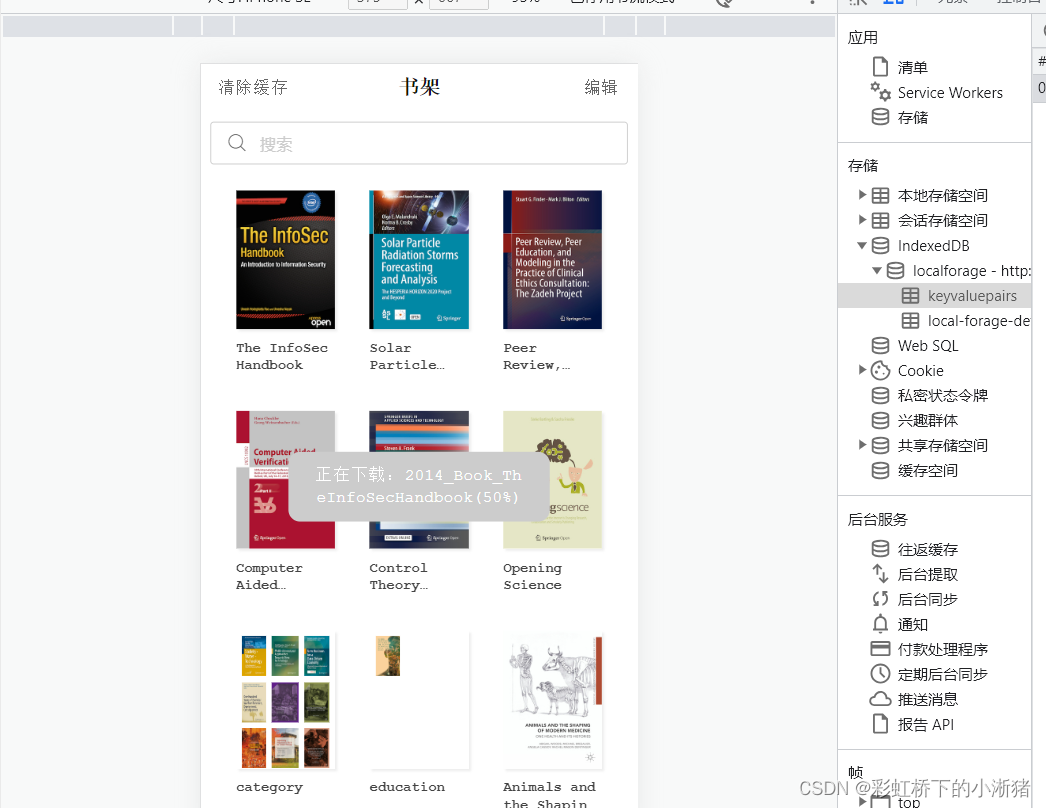Click the 存储 database icon under 应用
Image resolution: width=1046 pixels, height=808 pixels.
(x=880, y=117)
